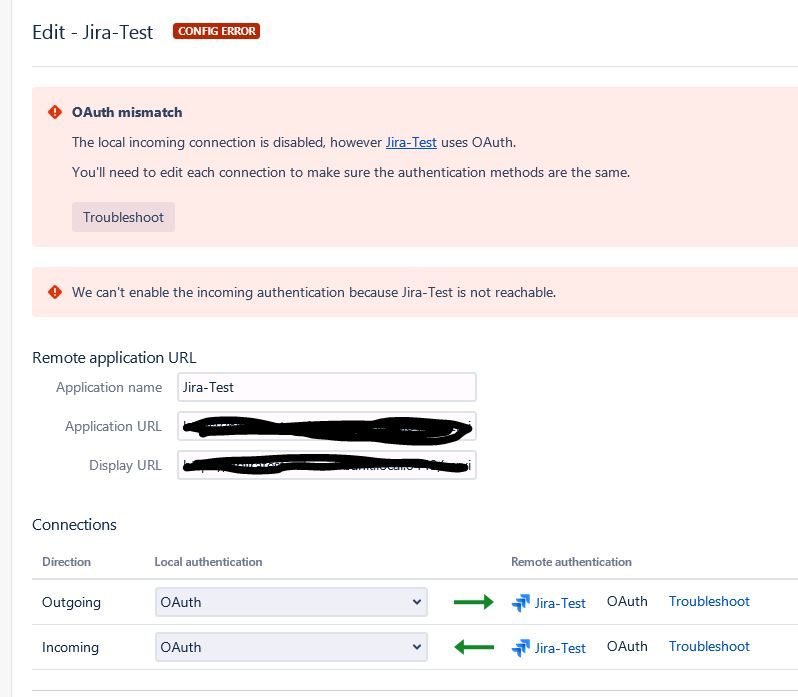Click the 'Outgoing' direction cell
This screenshot has width=798, height=697.
coord(71,602)
